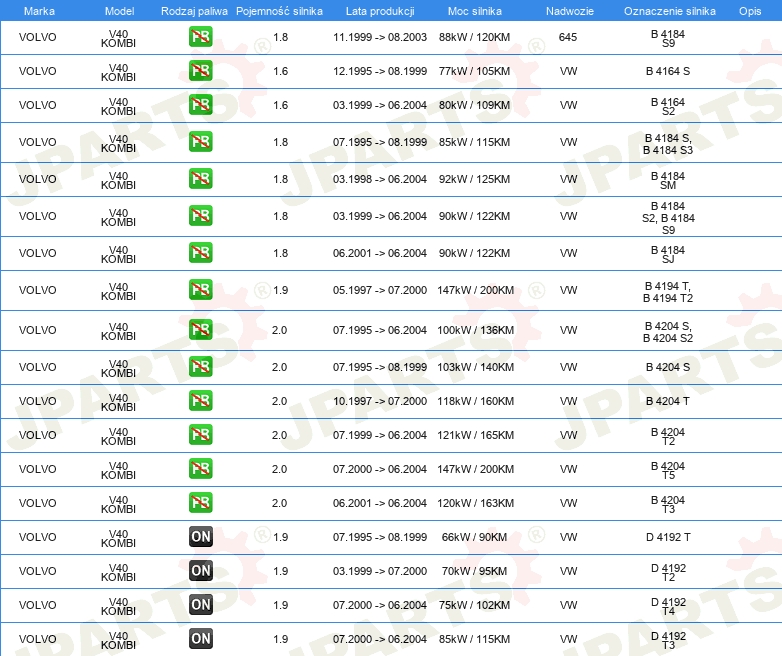This screenshot has height=656, width=782.
Task: Click petrol fuel icon in 92kW / 125KM row
Action: point(200,179)
